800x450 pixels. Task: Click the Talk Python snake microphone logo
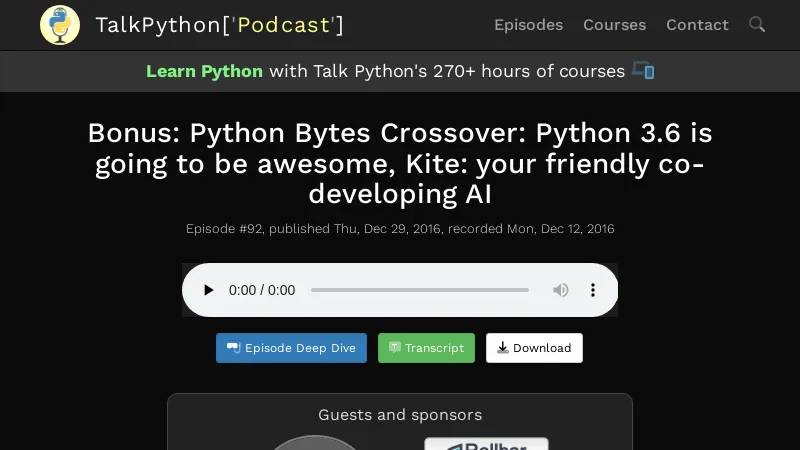(x=60, y=25)
